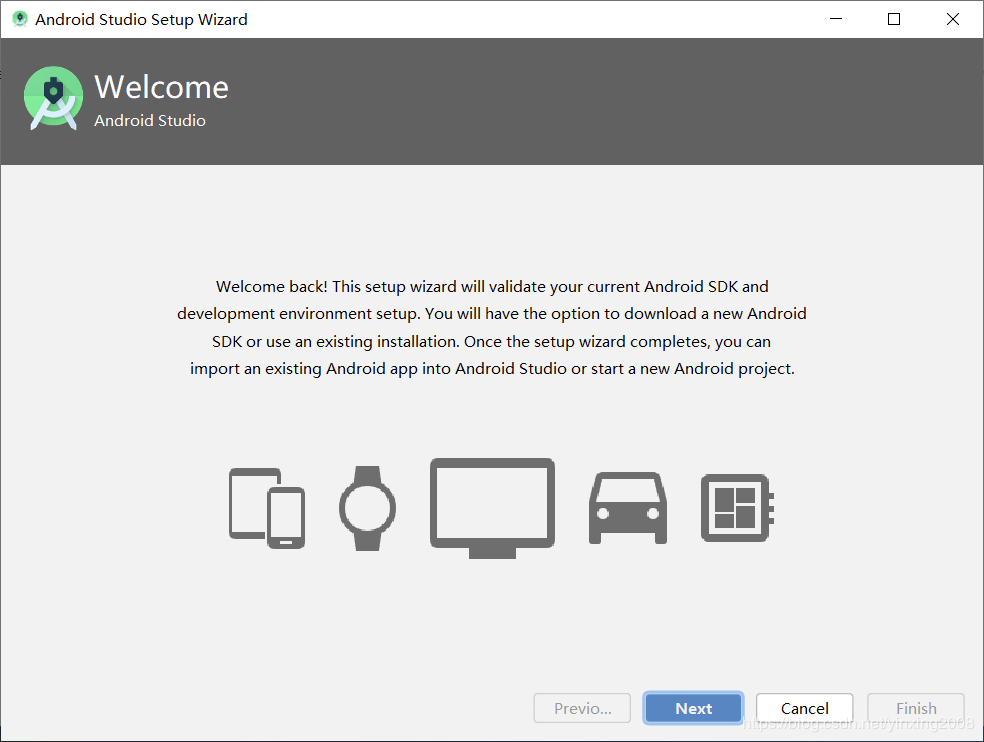Image resolution: width=984 pixels, height=742 pixels.
Task: Click the small Android Studio title bar icon
Action: pyautogui.click(x=20, y=19)
